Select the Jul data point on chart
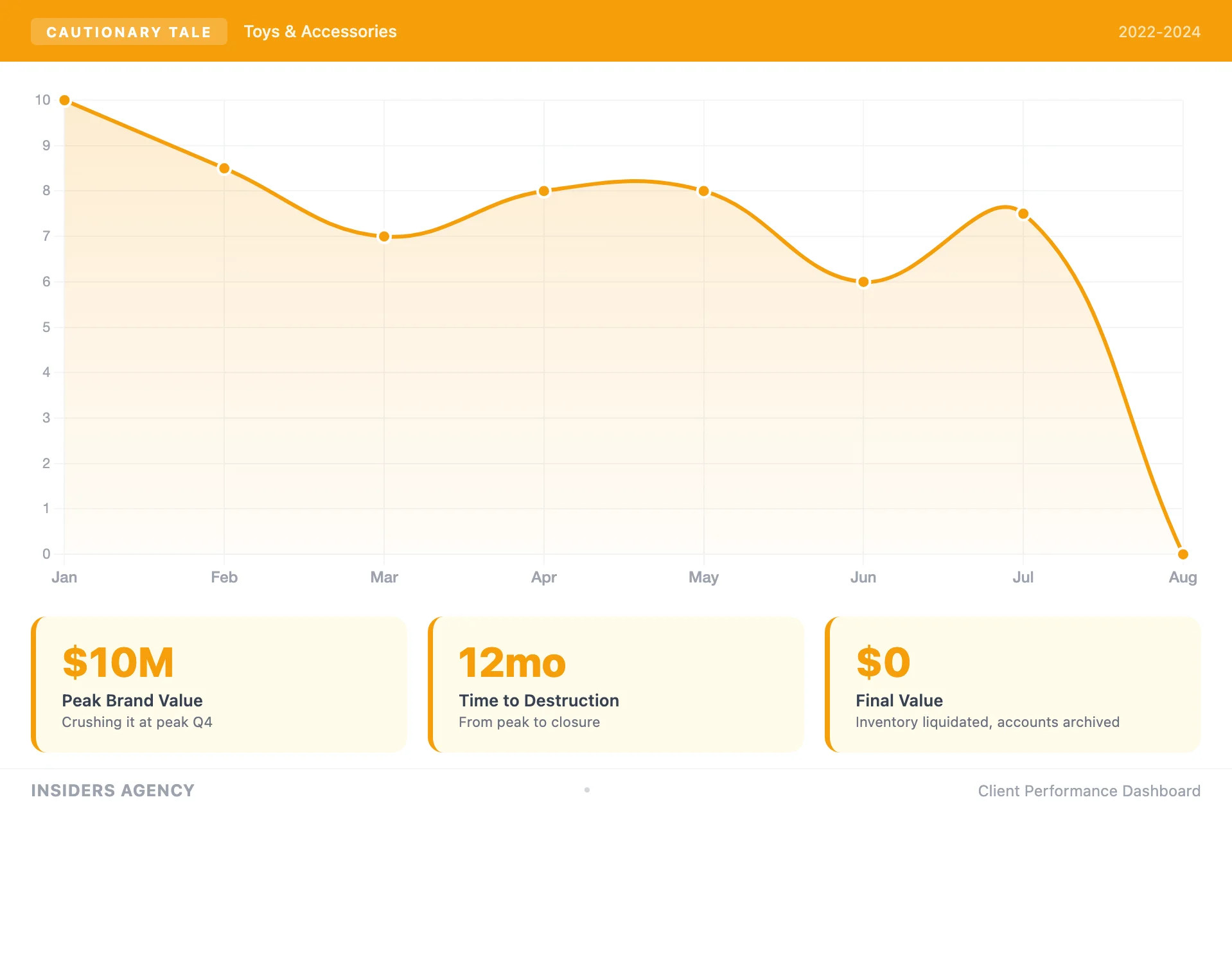 1023,214
